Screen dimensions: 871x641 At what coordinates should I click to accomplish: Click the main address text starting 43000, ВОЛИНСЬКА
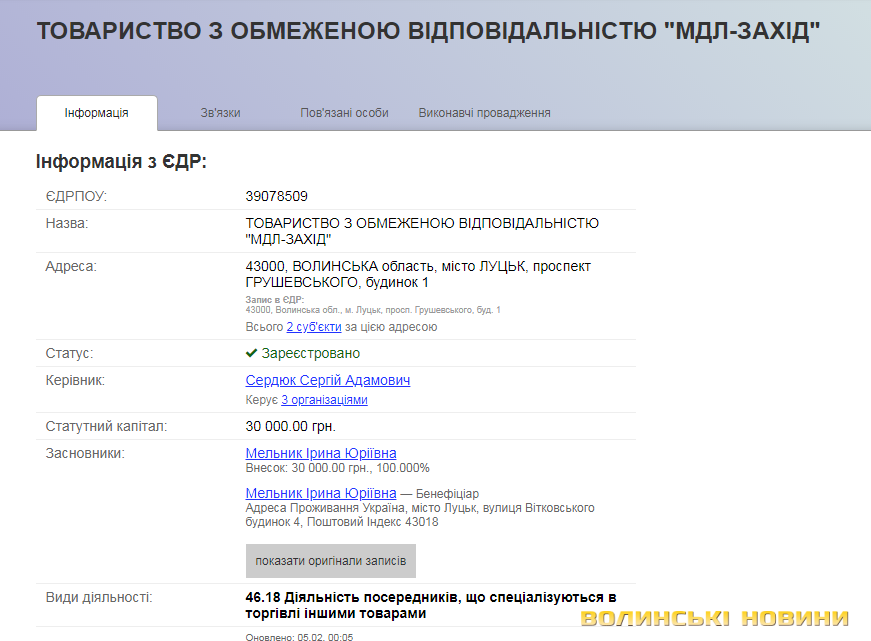click(417, 274)
